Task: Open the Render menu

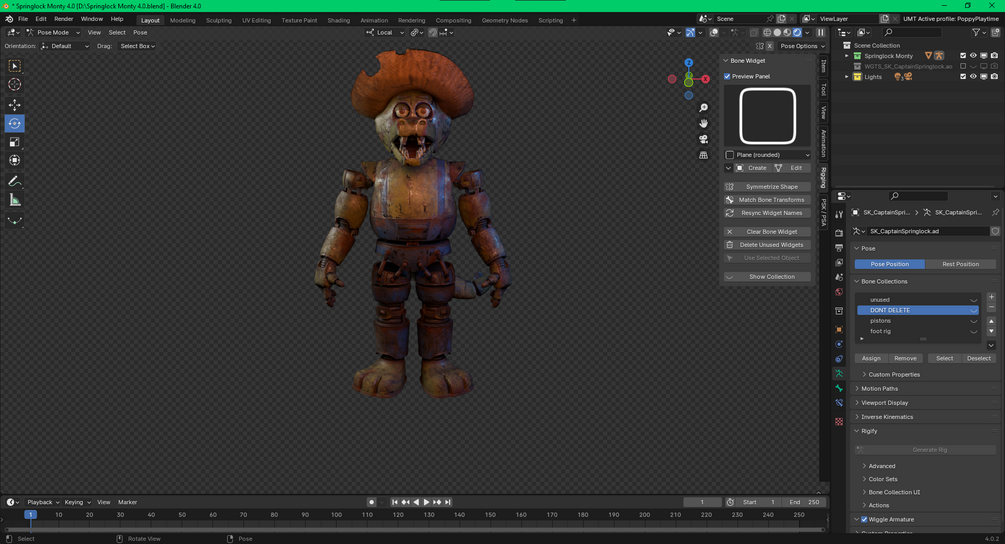Action: click(63, 19)
